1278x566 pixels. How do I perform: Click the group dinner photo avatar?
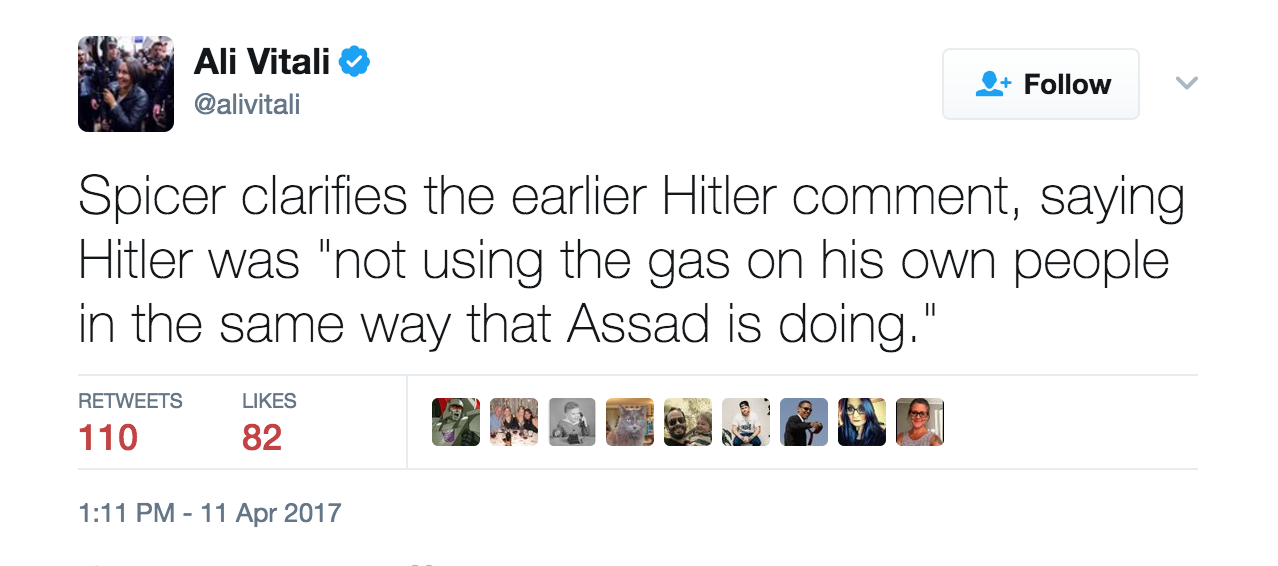tap(514, 422)
